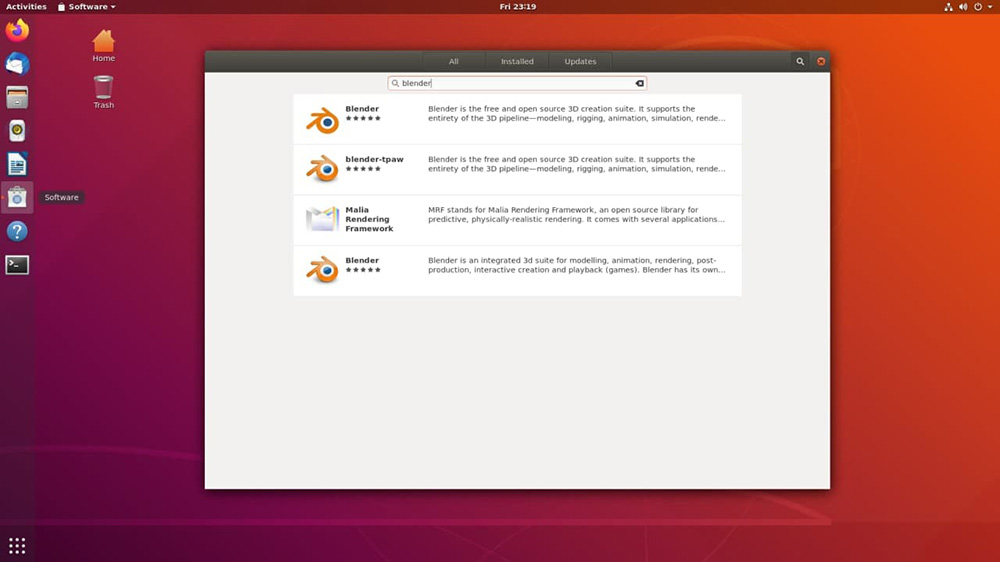Toggle the search icon in header bar
The image size is (1000, 562).
tap(800, 61)
